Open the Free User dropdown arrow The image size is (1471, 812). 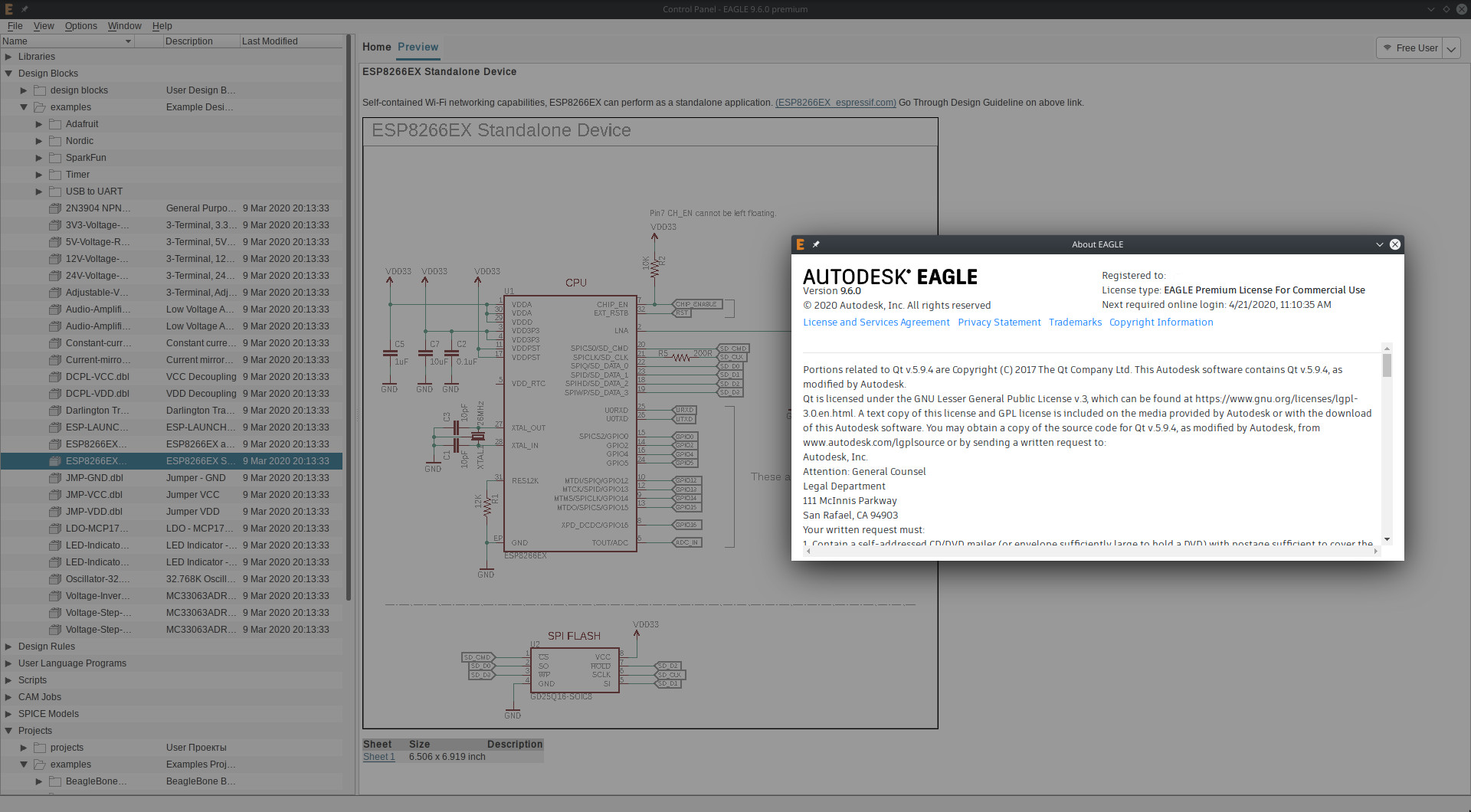click(x=1451, y=48)
